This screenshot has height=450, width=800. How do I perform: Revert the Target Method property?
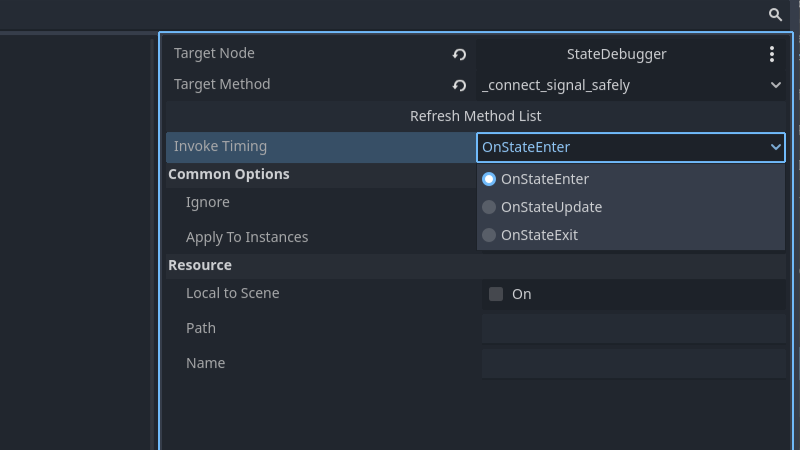(460, 86)
